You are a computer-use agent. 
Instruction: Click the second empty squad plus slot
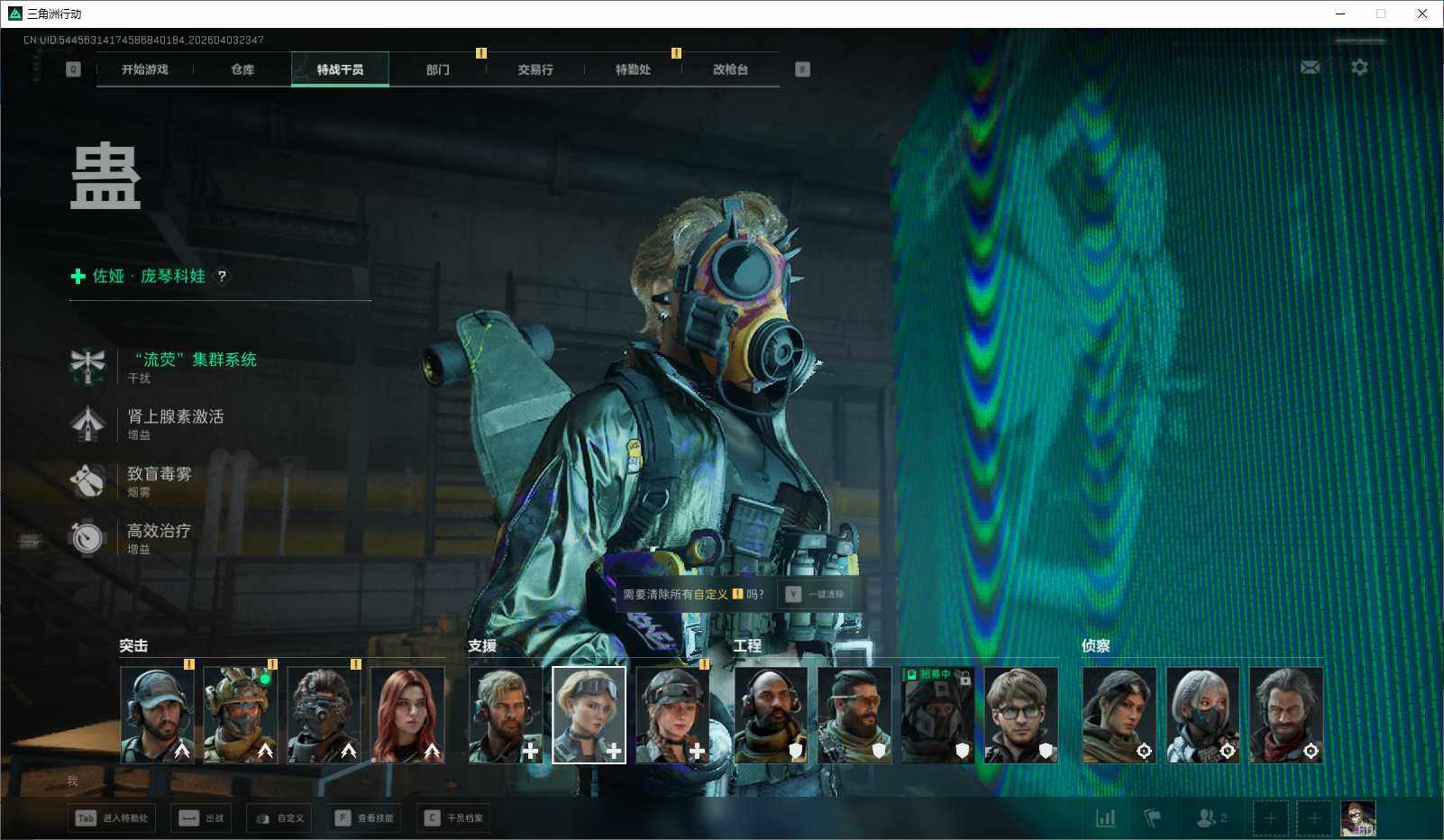pos(1314,818)
